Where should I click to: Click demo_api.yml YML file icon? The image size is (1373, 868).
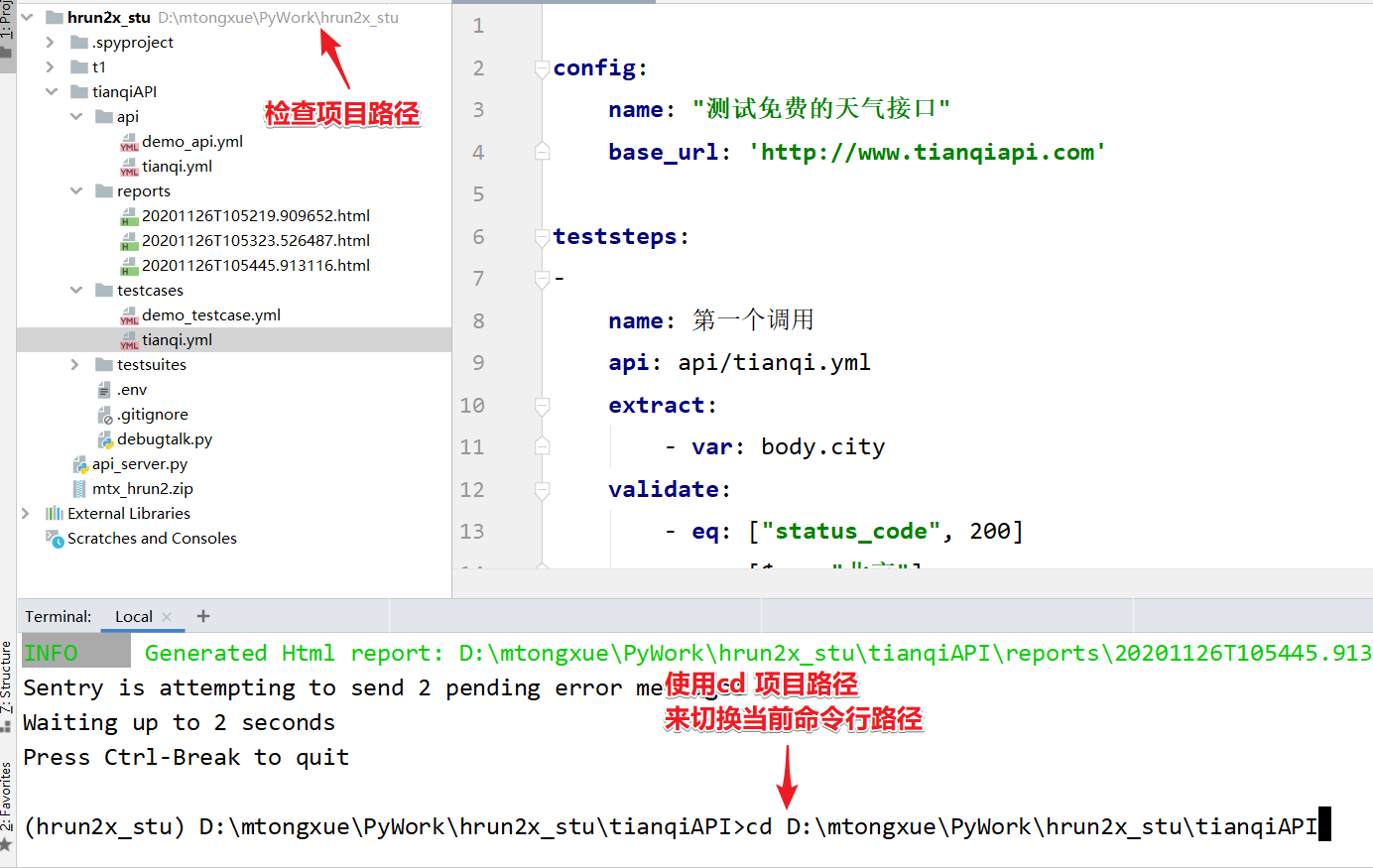[x=129, y=142]
